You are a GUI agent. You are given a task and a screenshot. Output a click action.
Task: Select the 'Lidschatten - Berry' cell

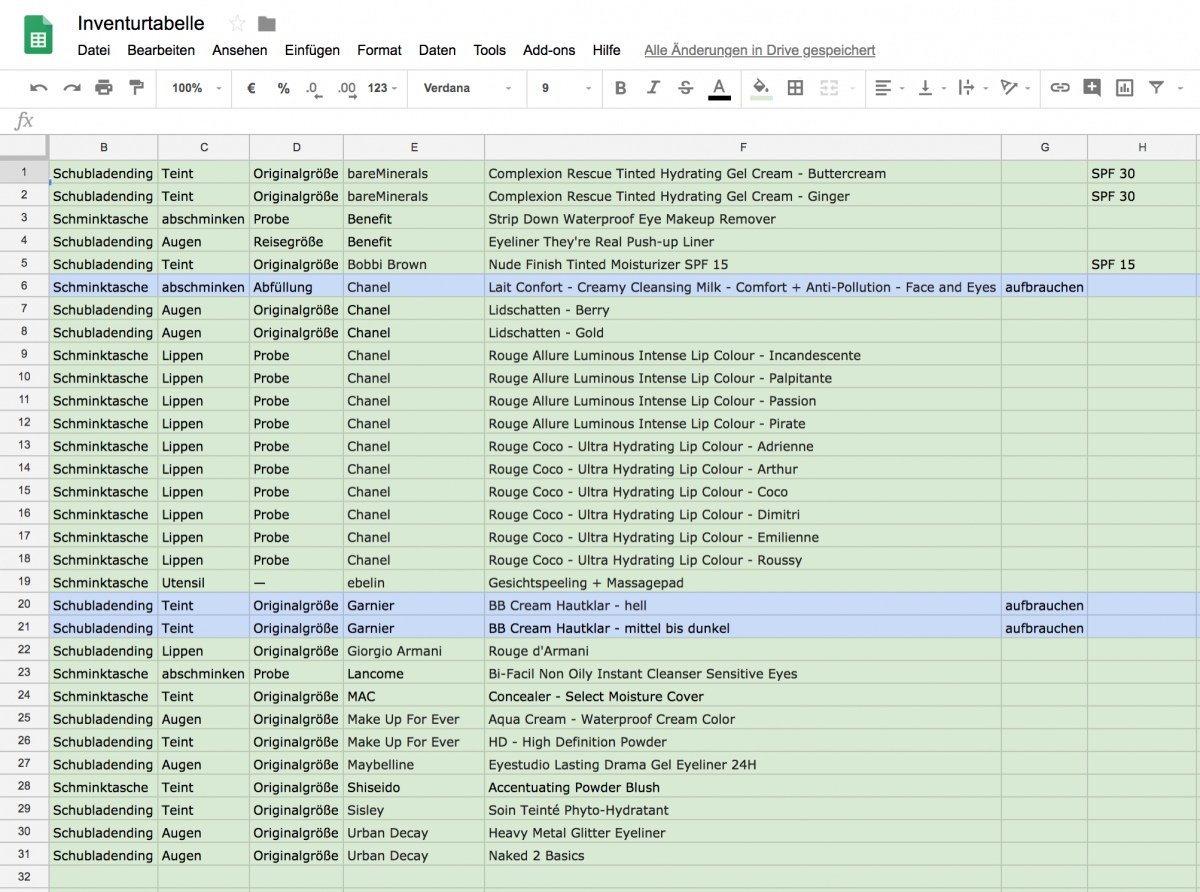743,310
